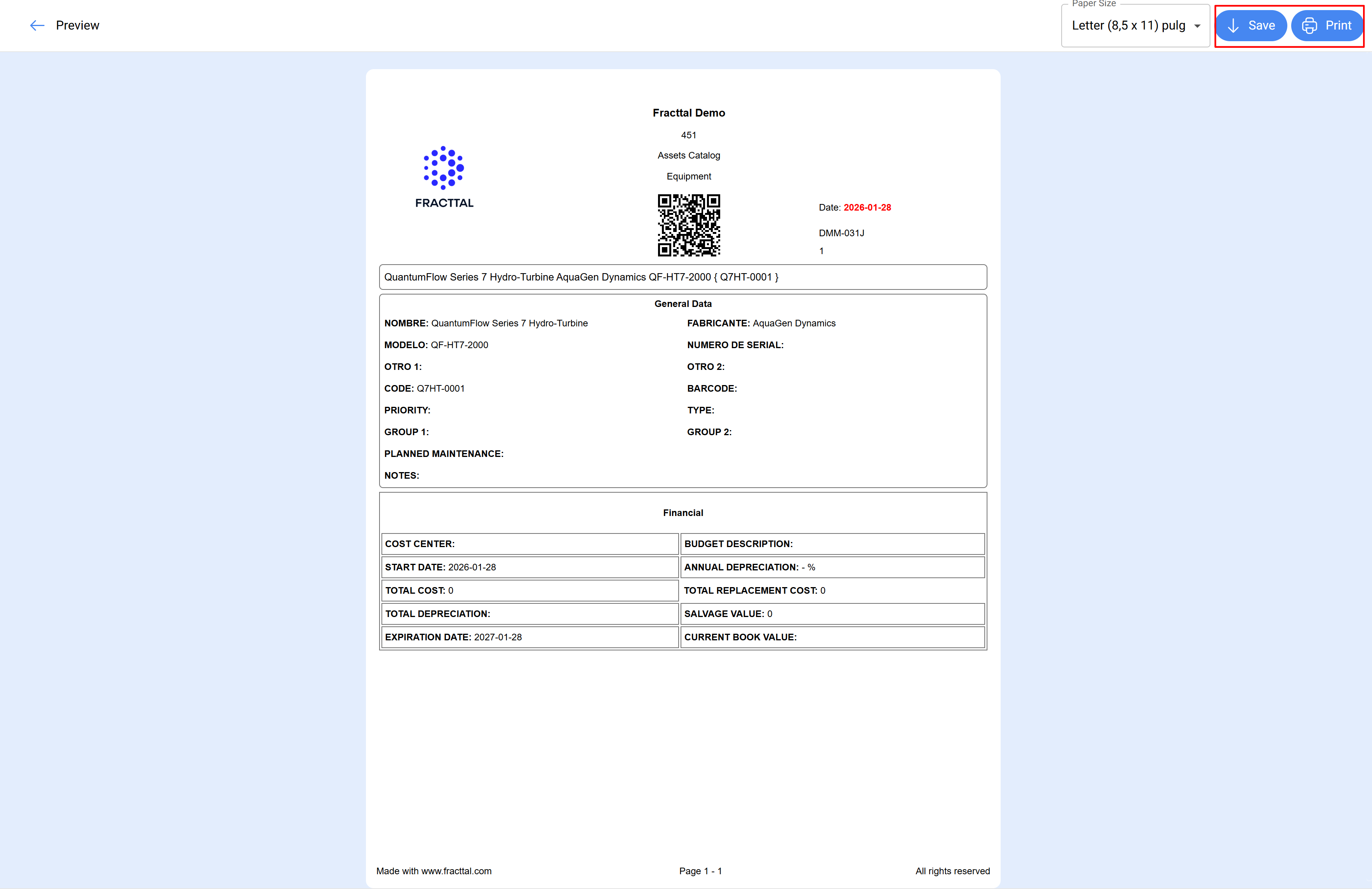Click the download icon inside the Save button
Viewport: 1372px width, 889px height.
pos(1233,25)
